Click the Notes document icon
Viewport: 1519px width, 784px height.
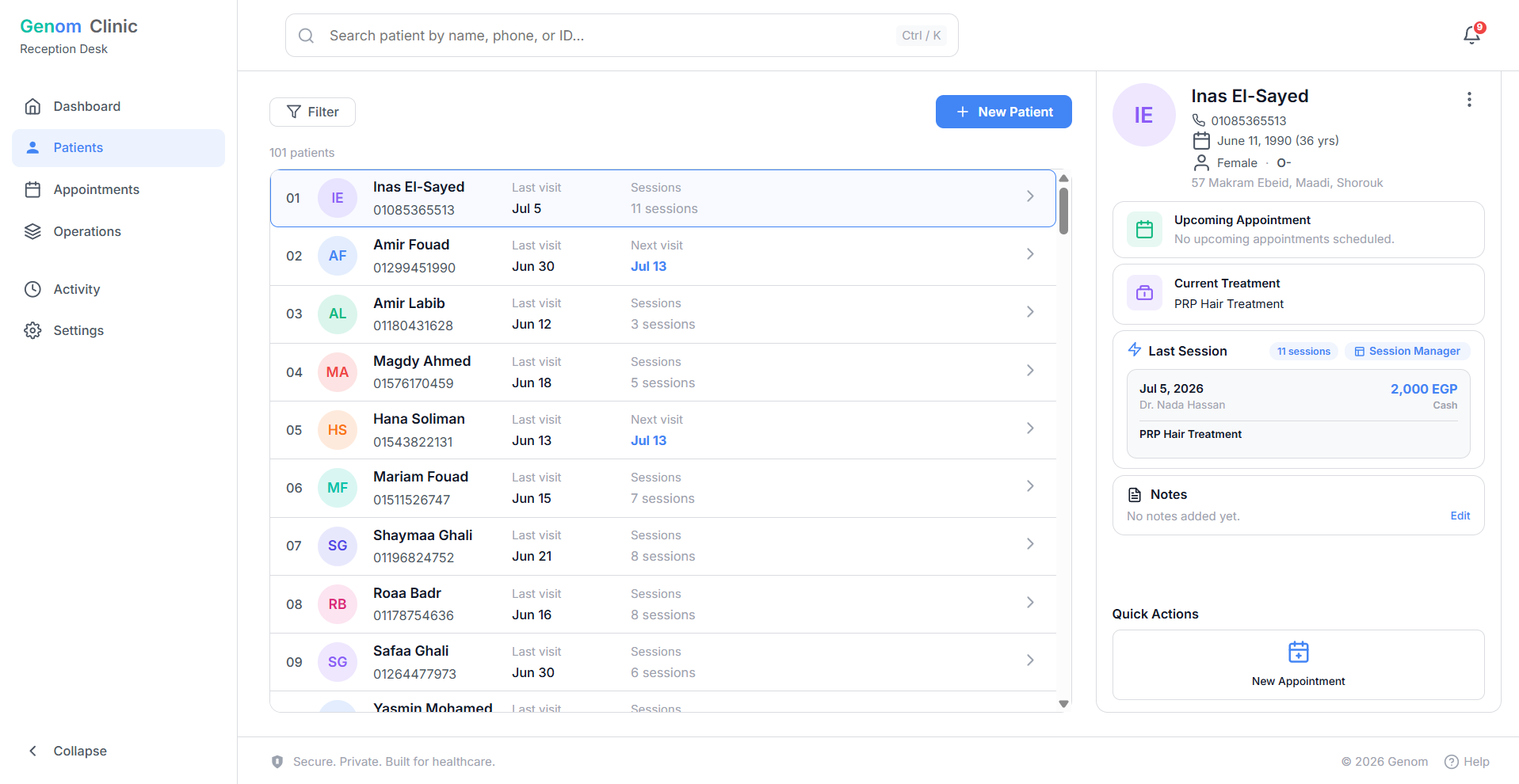tap(1135, 495)
